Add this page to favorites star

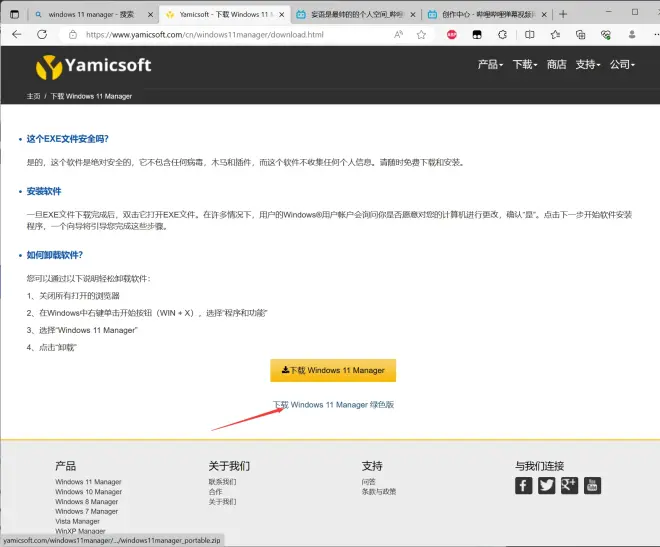(421, 35)
